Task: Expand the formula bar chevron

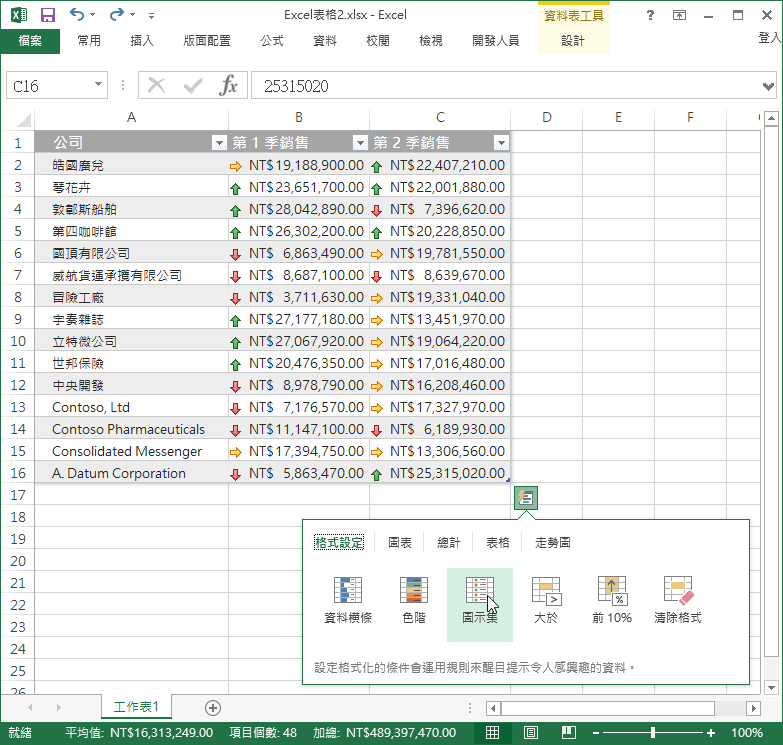Action: pyautogui.click(x=768, y=86)
